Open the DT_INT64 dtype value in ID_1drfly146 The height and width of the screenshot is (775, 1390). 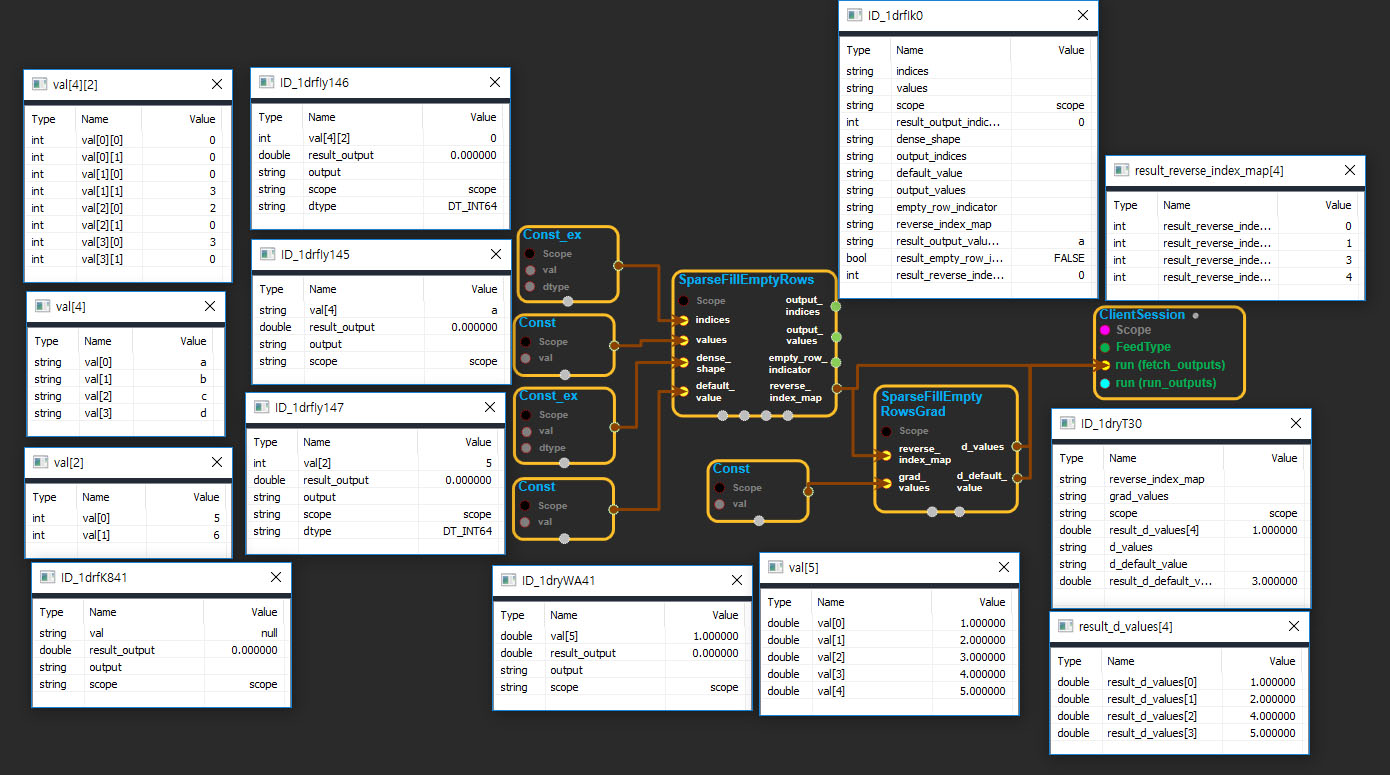[469, 206]
